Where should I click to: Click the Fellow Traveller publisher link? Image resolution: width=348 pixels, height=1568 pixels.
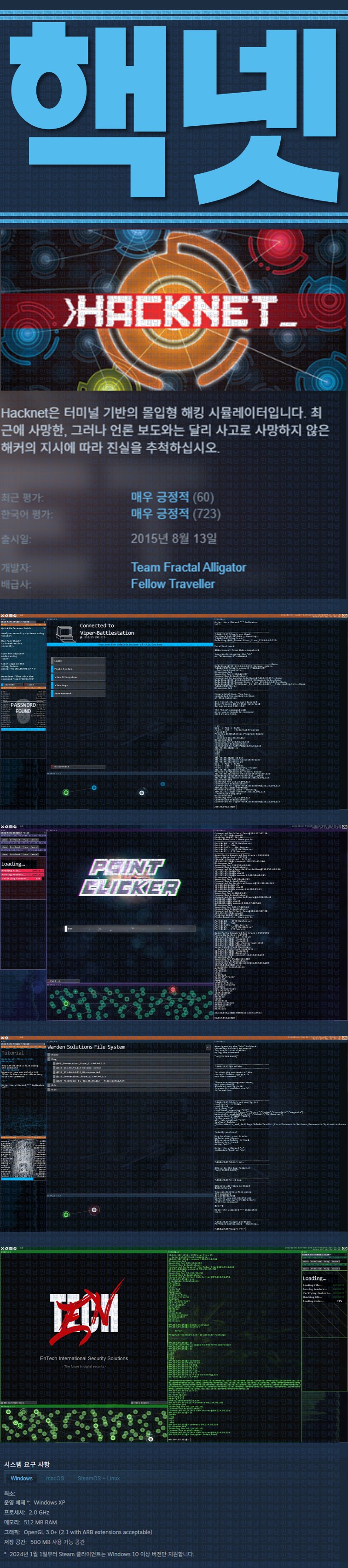pos(172,584)
